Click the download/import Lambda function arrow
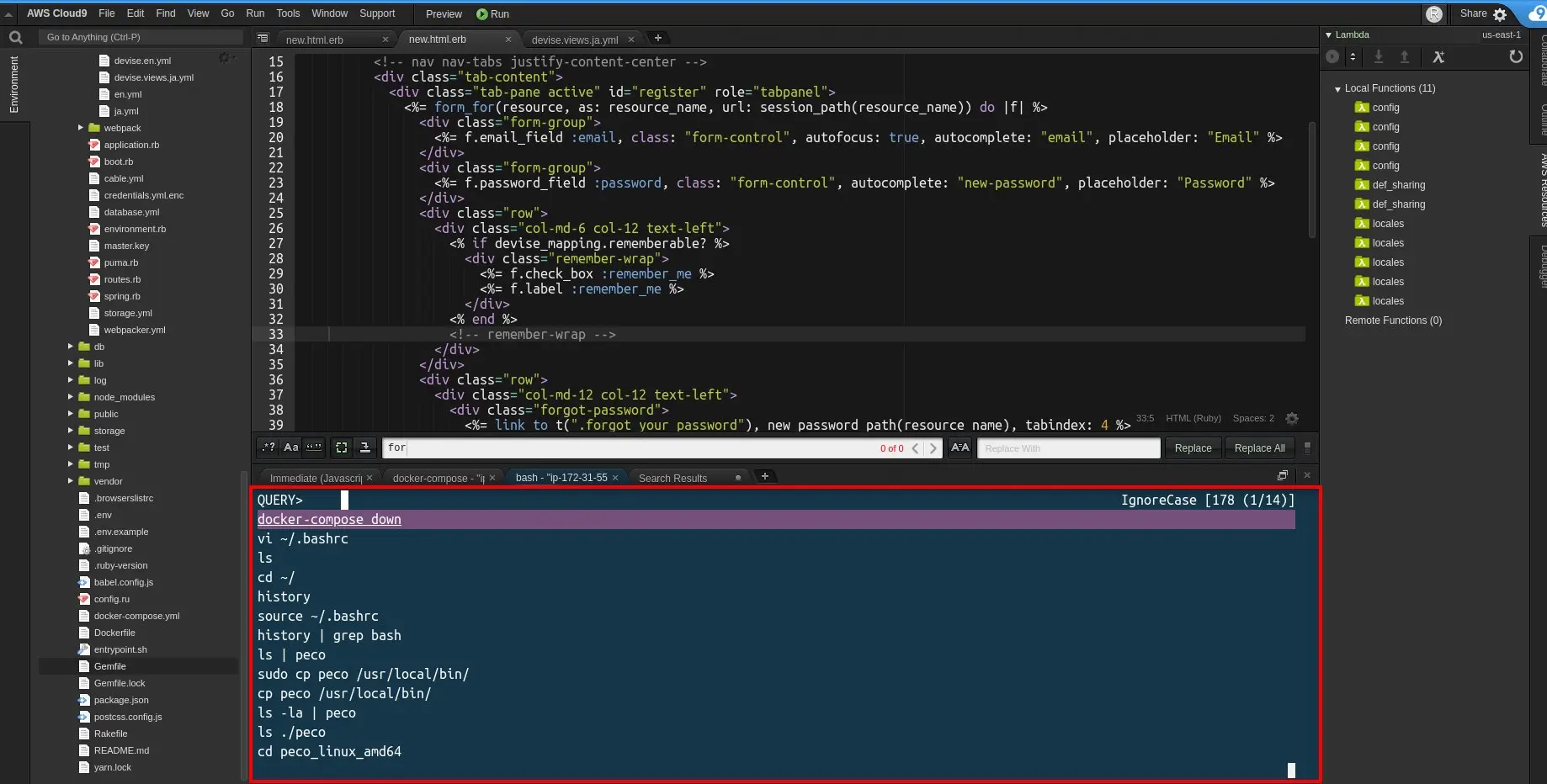 click(1379, 56)
